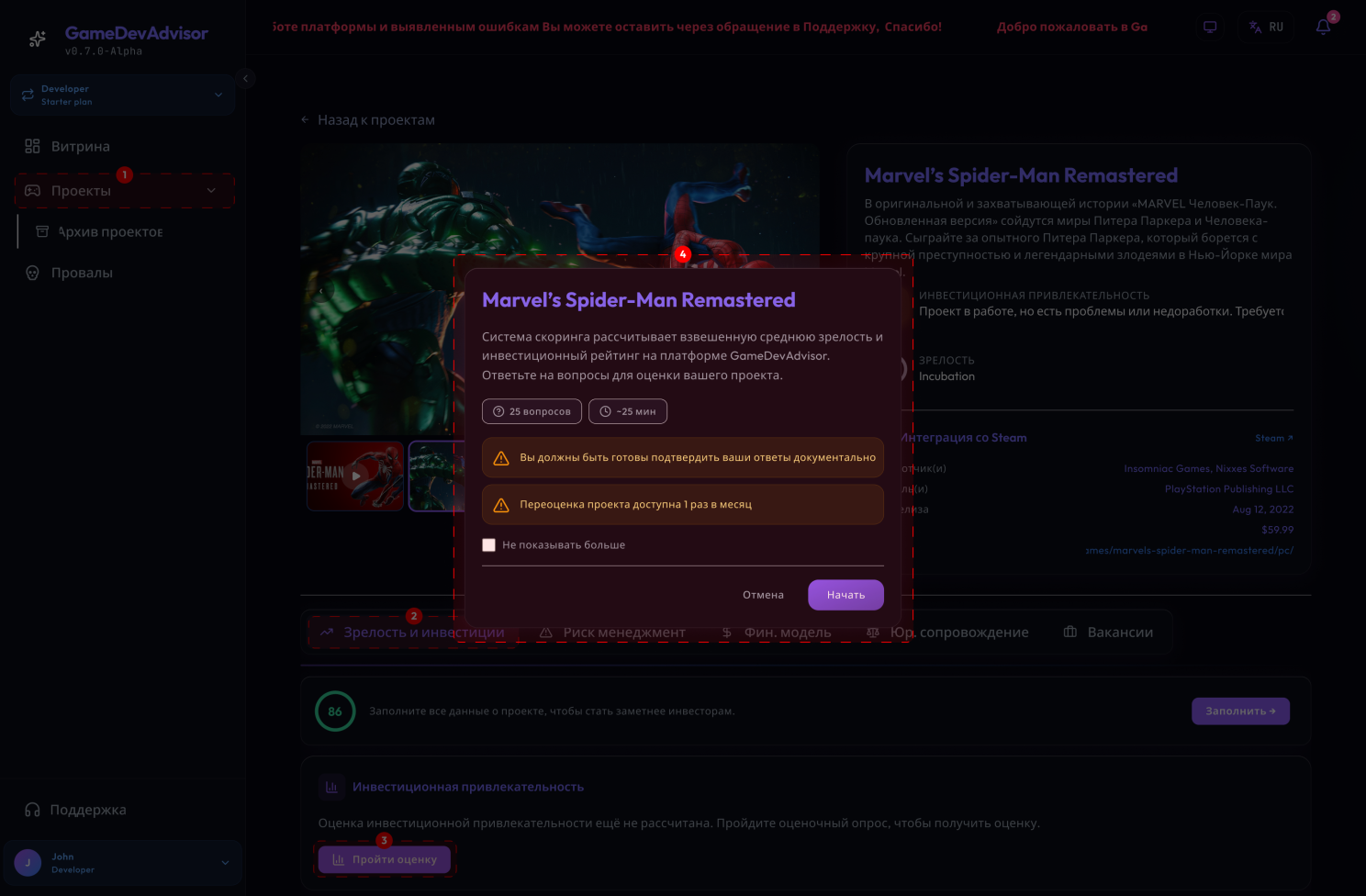Click the Insomniac Games, Nixxes Software value
This screenshot has width=1366, height=896.
click(x=1209, y=469)
